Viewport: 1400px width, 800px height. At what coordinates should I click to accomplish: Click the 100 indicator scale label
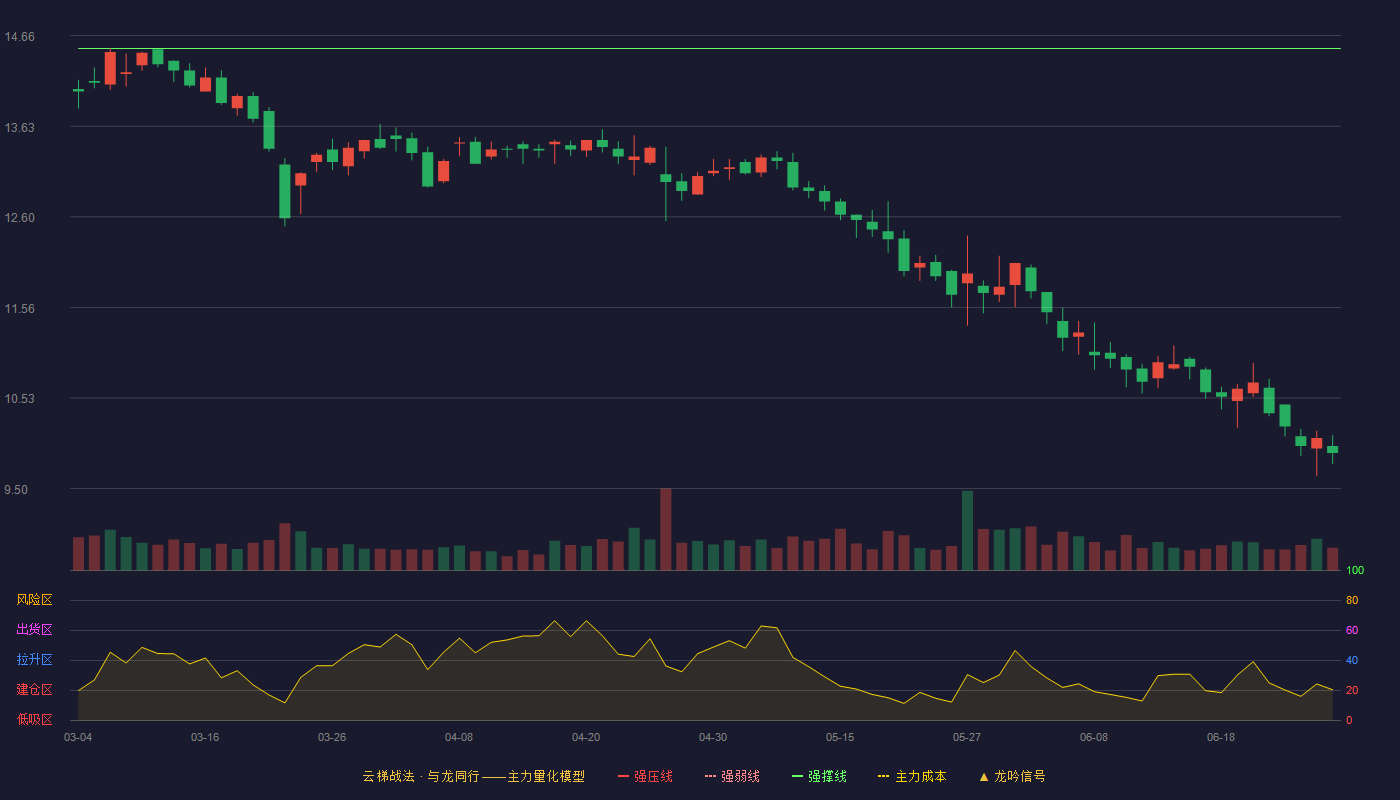point(1355,571)
